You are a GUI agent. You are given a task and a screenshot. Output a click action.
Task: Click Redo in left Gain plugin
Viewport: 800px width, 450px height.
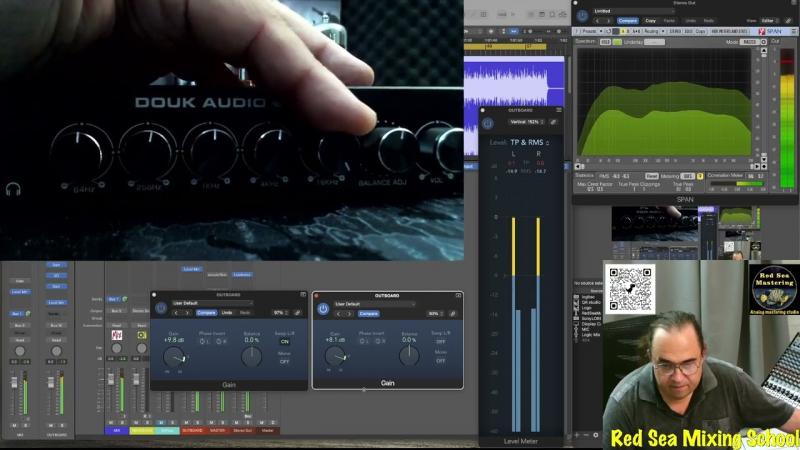(245, 313)
